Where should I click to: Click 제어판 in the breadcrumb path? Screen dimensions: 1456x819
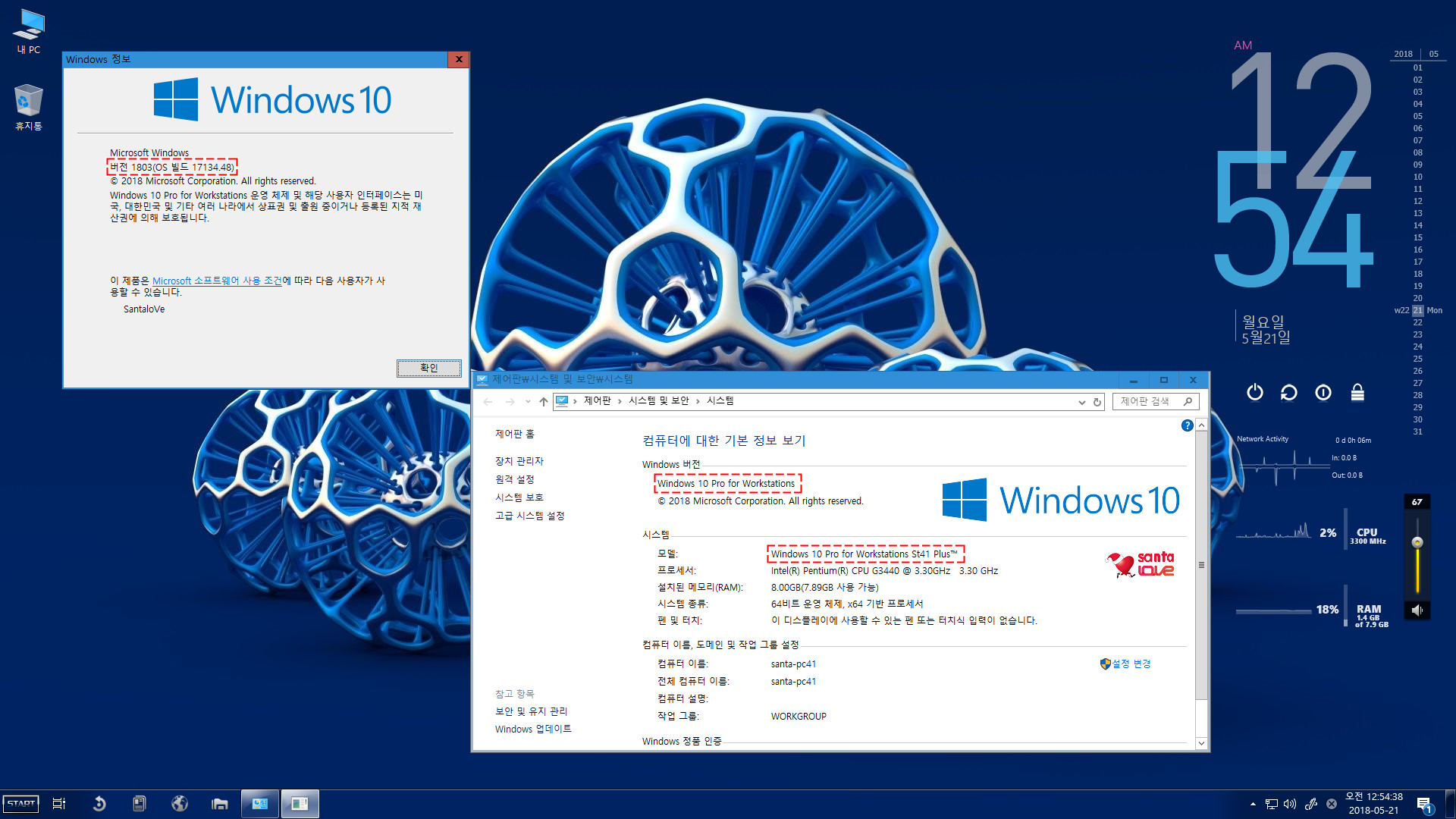tap(597, 401)
